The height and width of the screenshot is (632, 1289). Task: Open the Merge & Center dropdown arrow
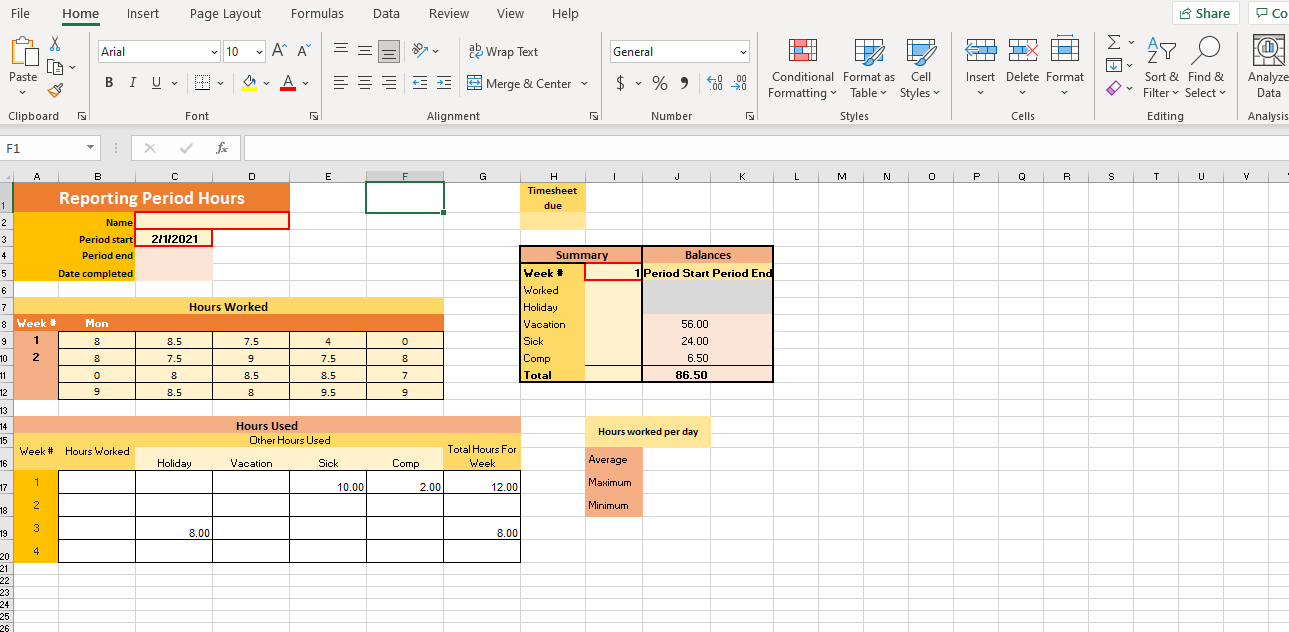pos(584,83)
